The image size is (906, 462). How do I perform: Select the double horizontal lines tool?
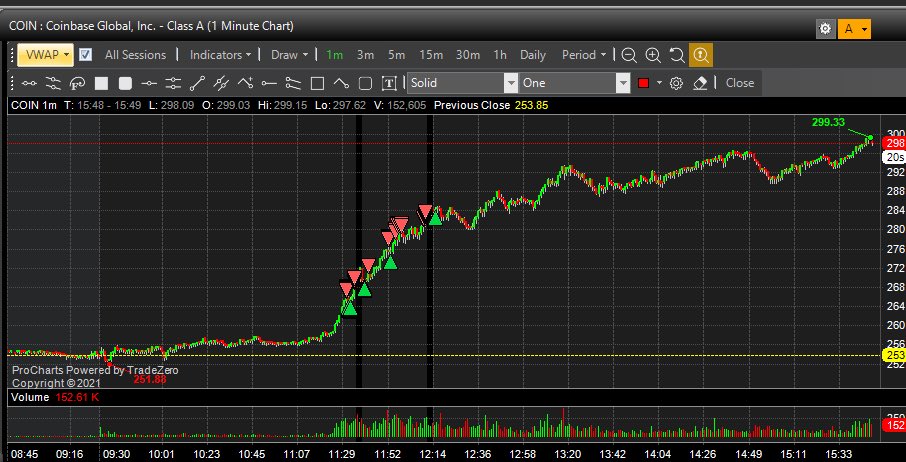(173, 83)
